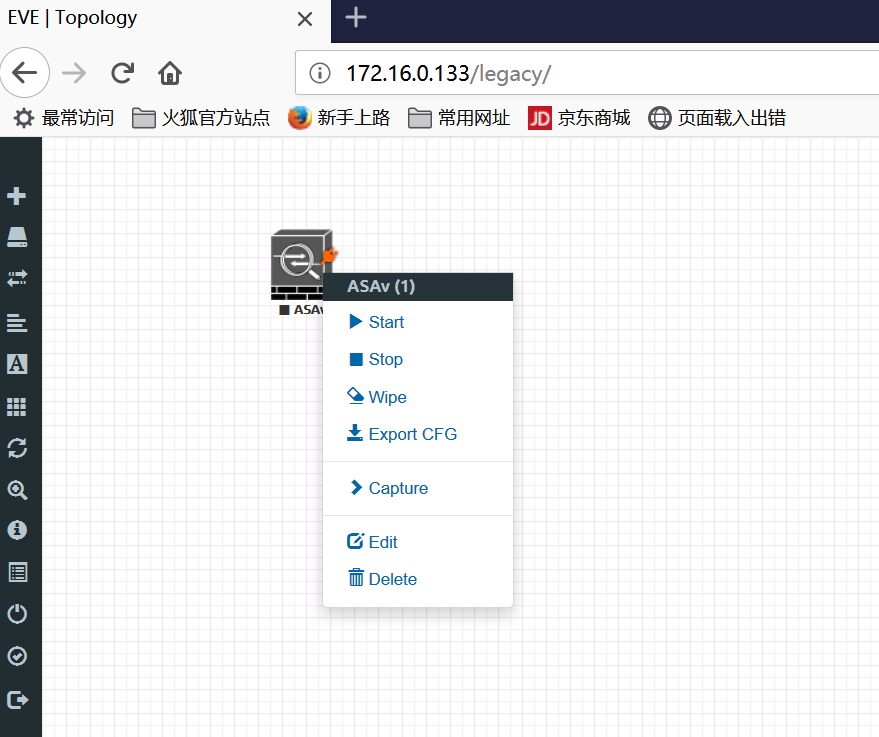
Task: Click the plus Add object sidebar icon
Action: pyautogui.click(x=16, y=196)
